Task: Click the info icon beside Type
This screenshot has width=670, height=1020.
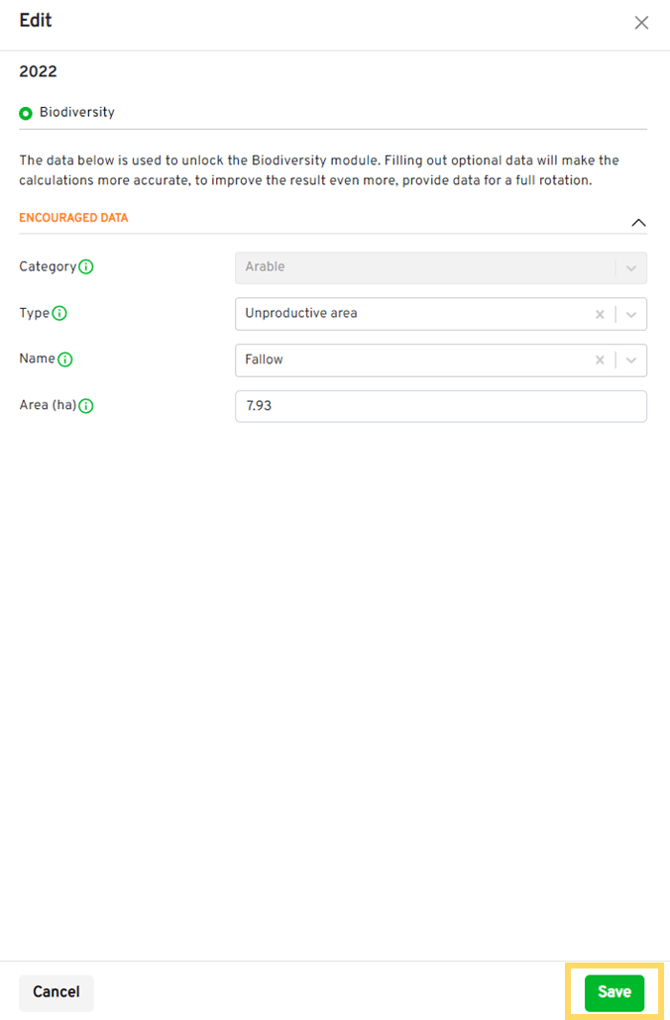Action: click(59, 313)
